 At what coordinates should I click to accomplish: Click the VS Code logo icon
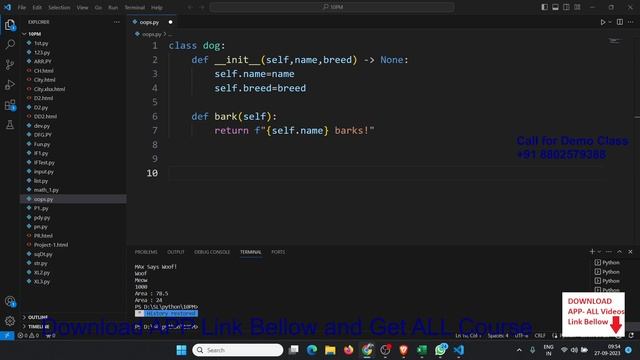pyautogui.click(x=7, y=7)
